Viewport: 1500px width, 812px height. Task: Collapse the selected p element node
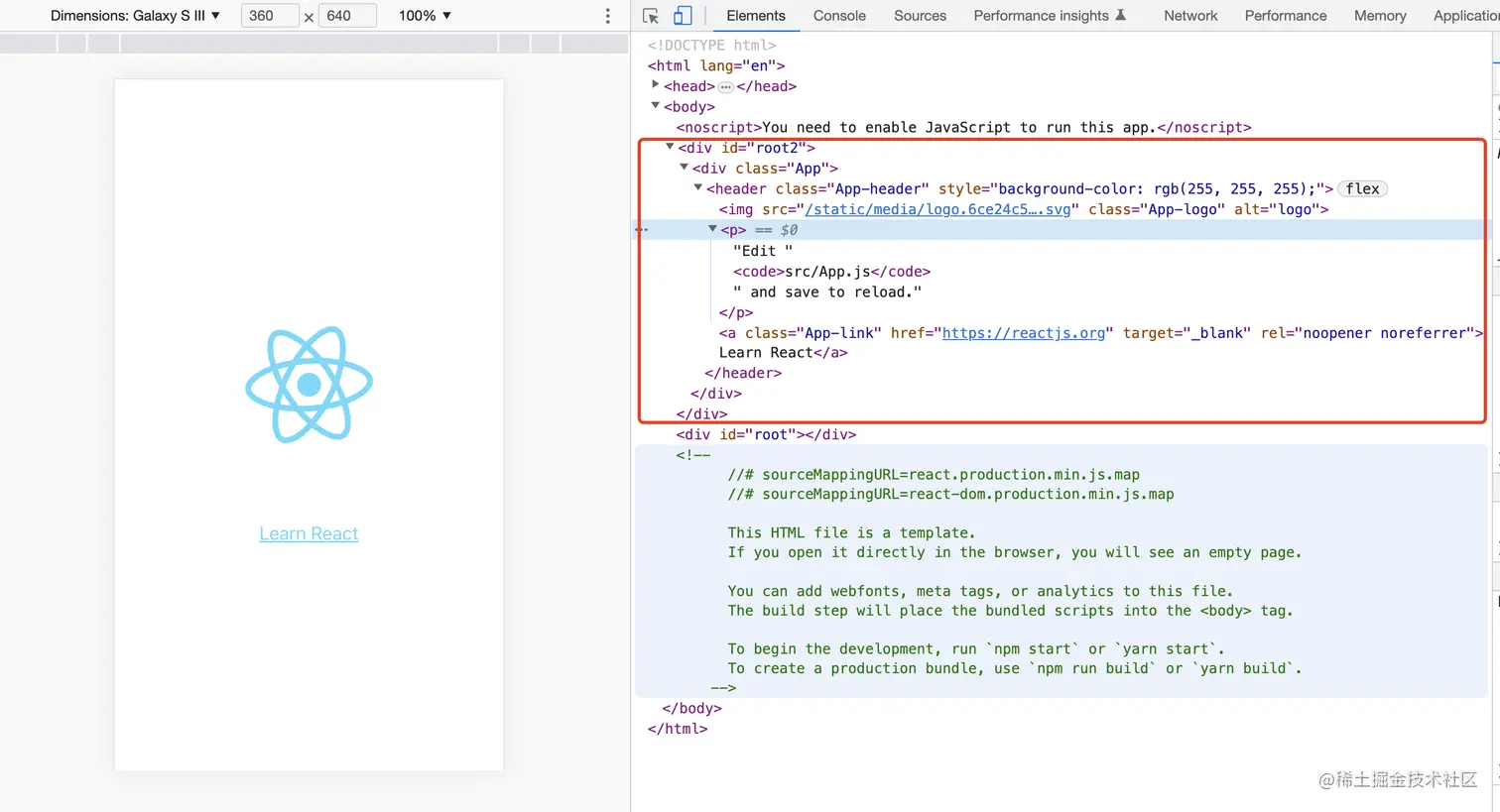coord(712,229)
